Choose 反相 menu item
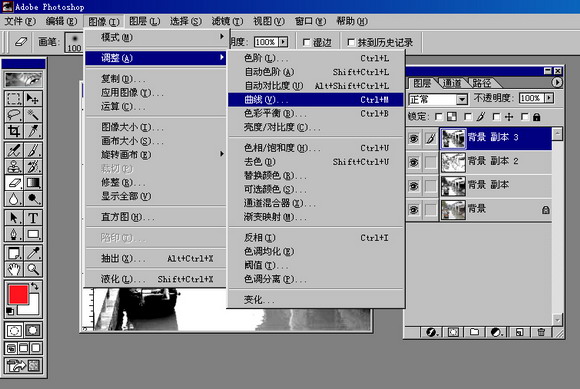 point(315,237)
